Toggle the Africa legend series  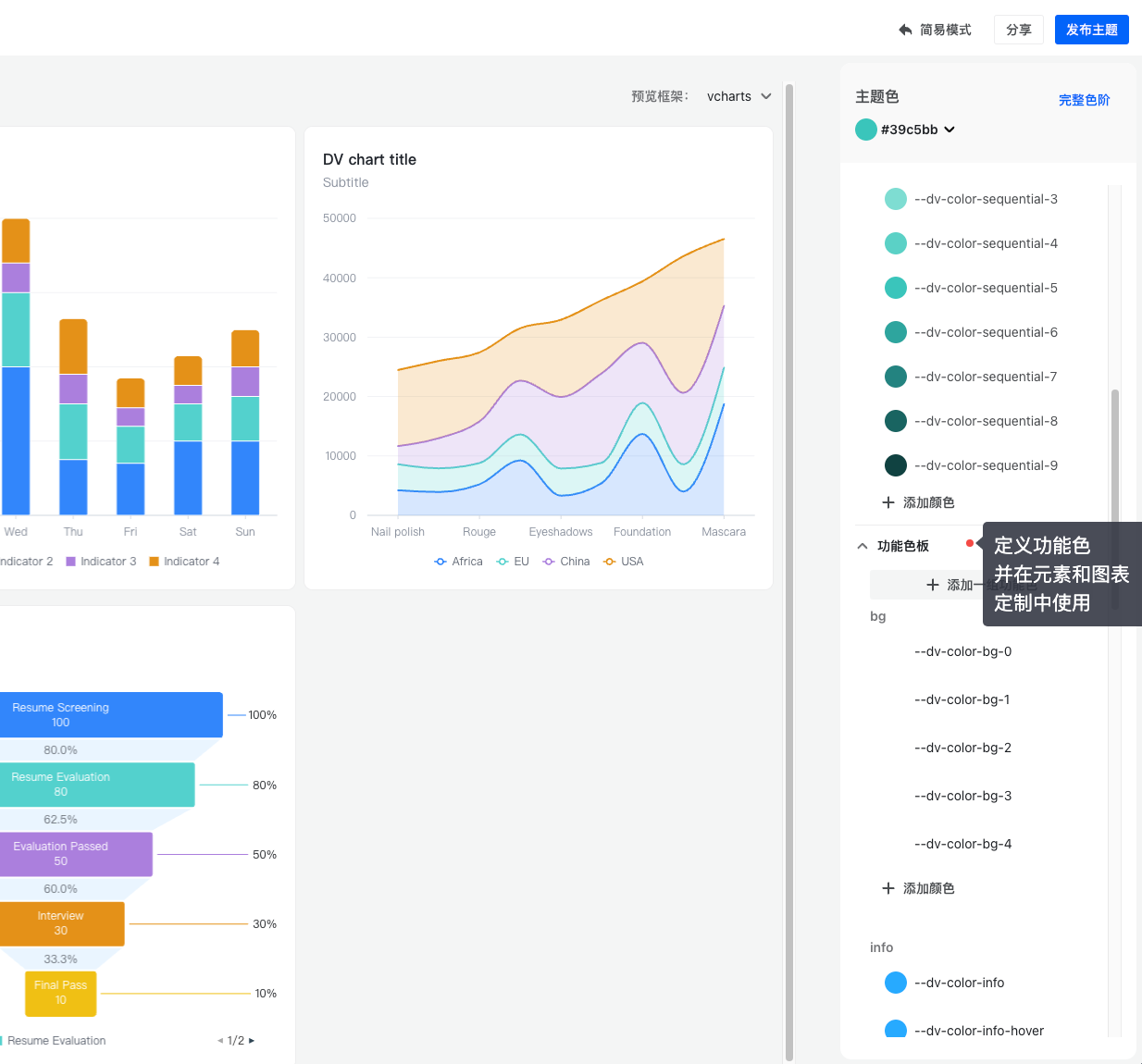tap(459, 562)
